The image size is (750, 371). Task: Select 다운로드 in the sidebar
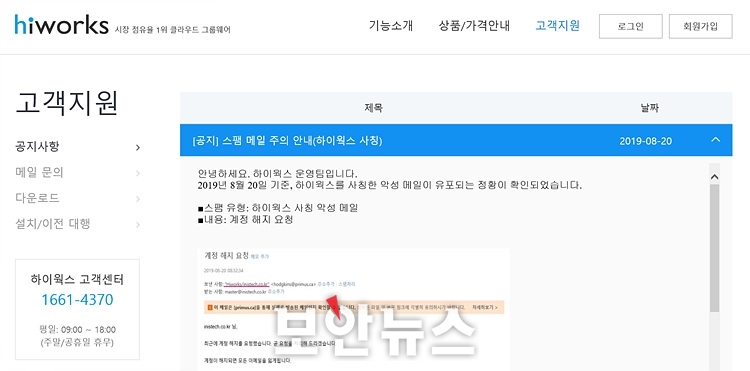(37, 198)
